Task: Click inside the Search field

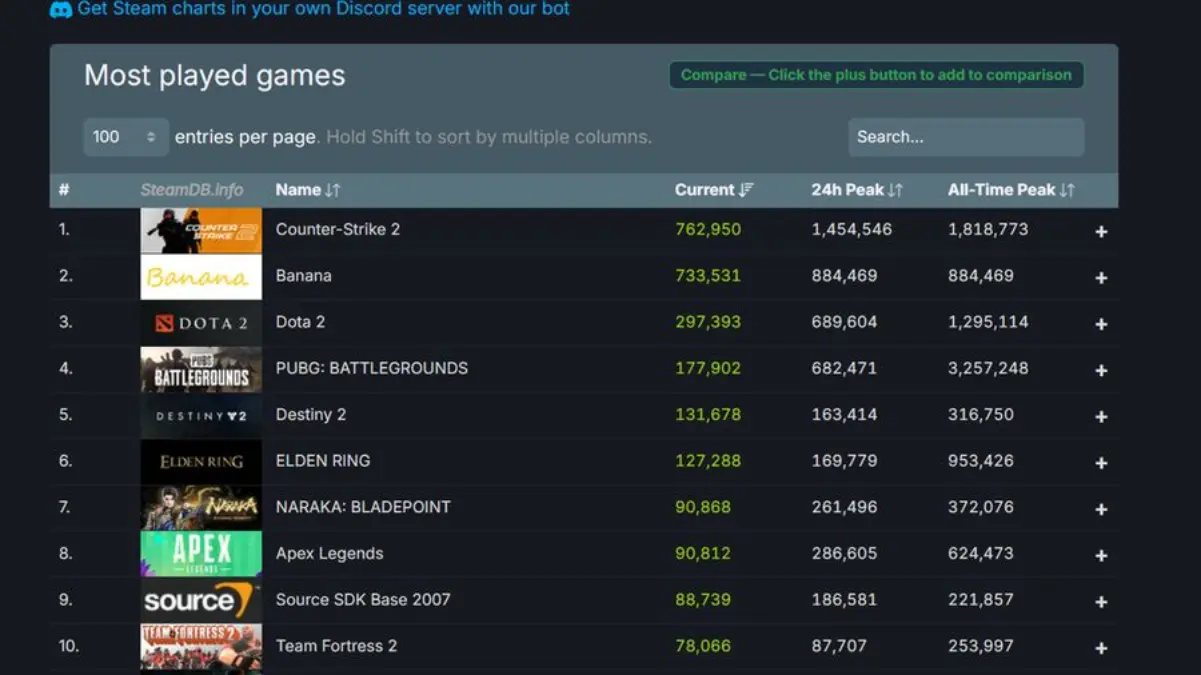Action: 965,137
